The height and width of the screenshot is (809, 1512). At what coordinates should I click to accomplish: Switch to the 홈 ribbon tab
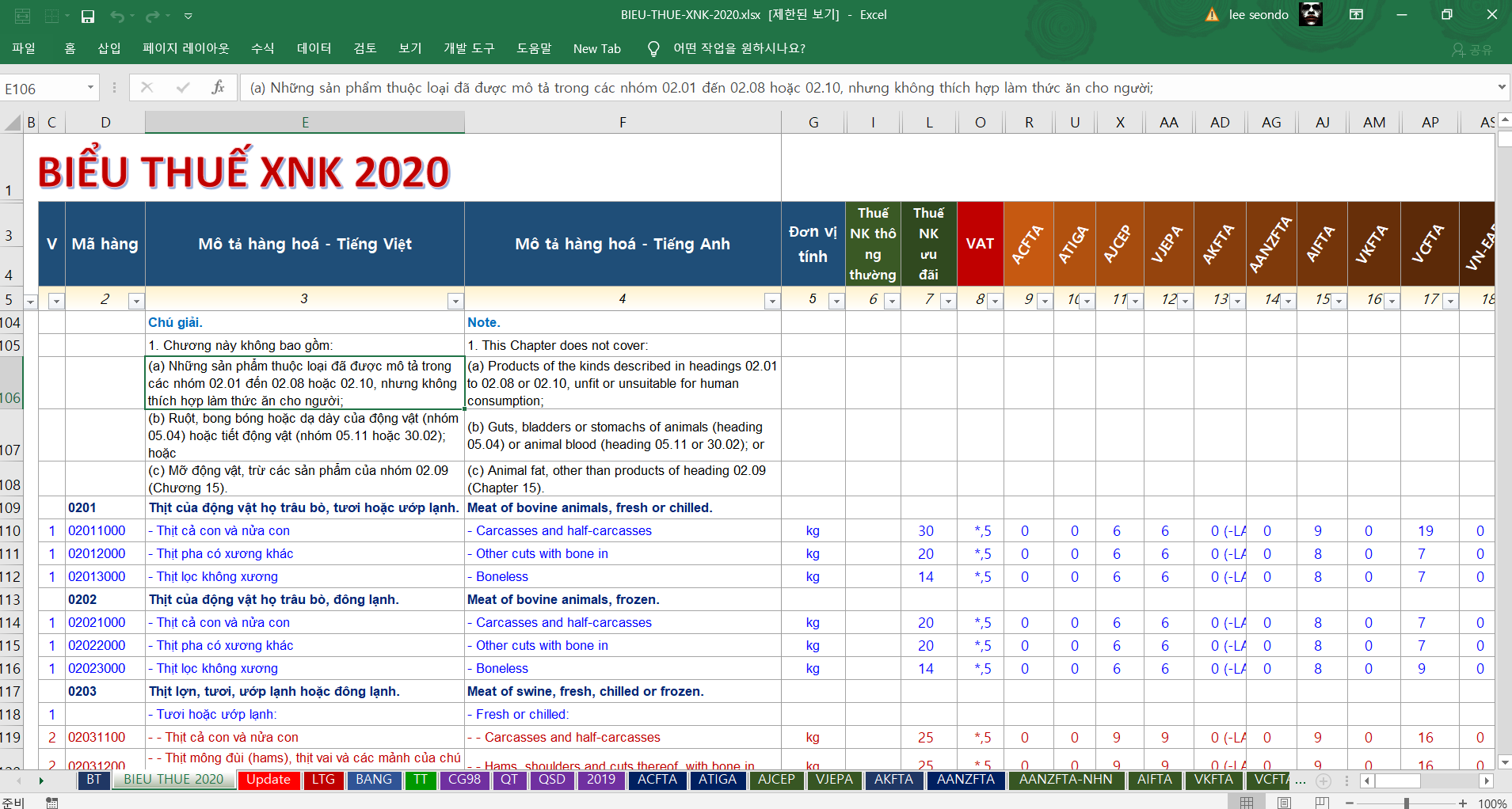point(70,48)
